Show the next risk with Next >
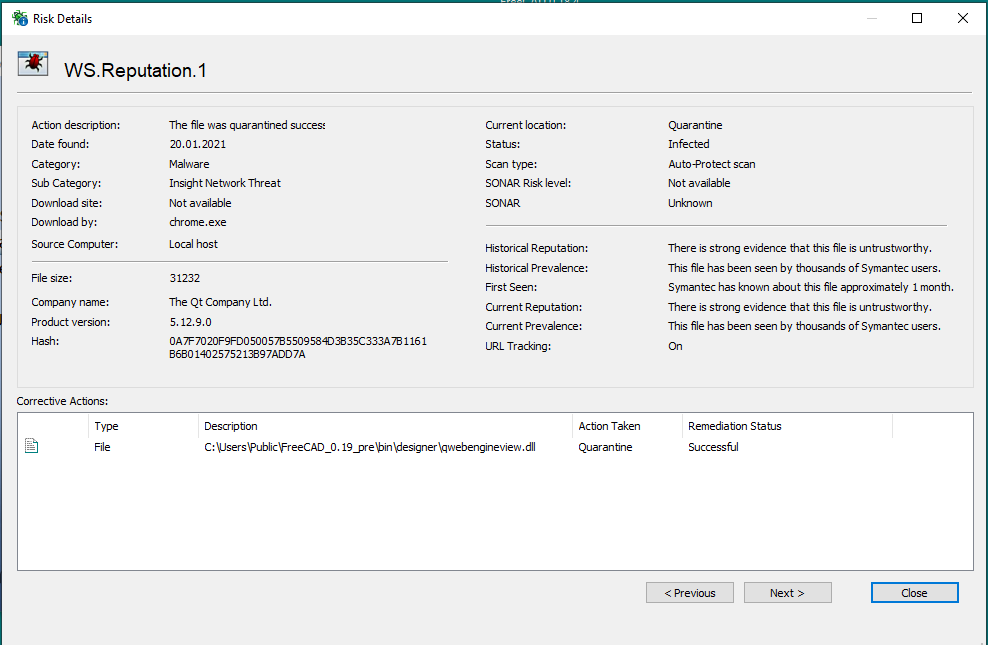Image resolution: width=988 pixels, height=645 pixels. 787,593
